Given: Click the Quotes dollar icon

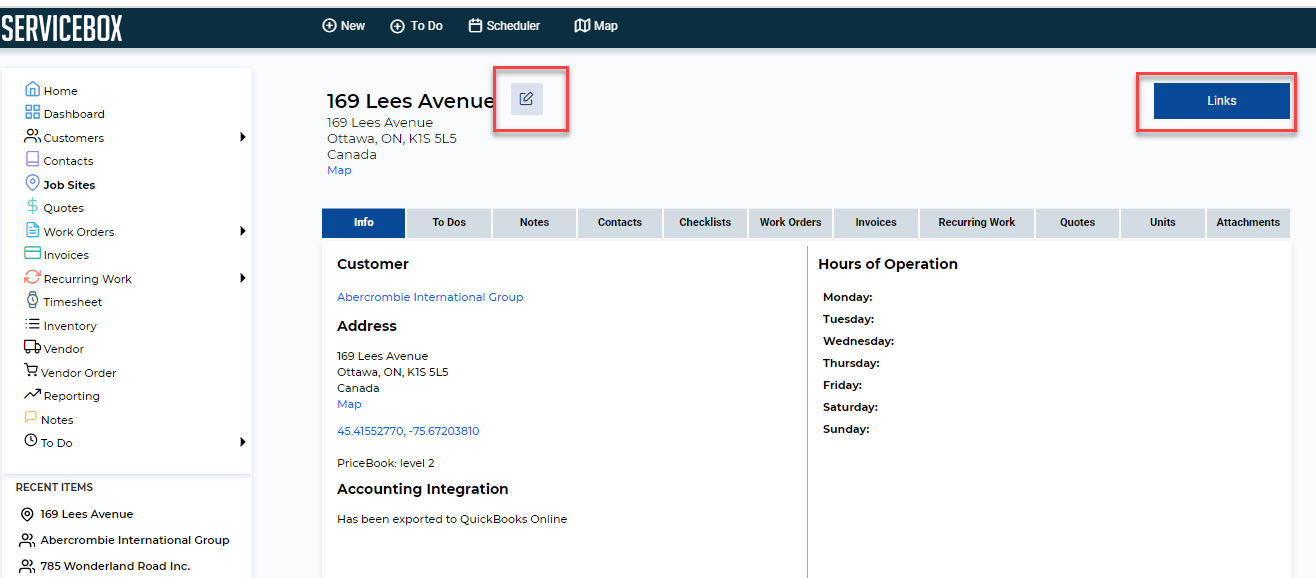Looking at the screenshot, I should coord(32,207).
